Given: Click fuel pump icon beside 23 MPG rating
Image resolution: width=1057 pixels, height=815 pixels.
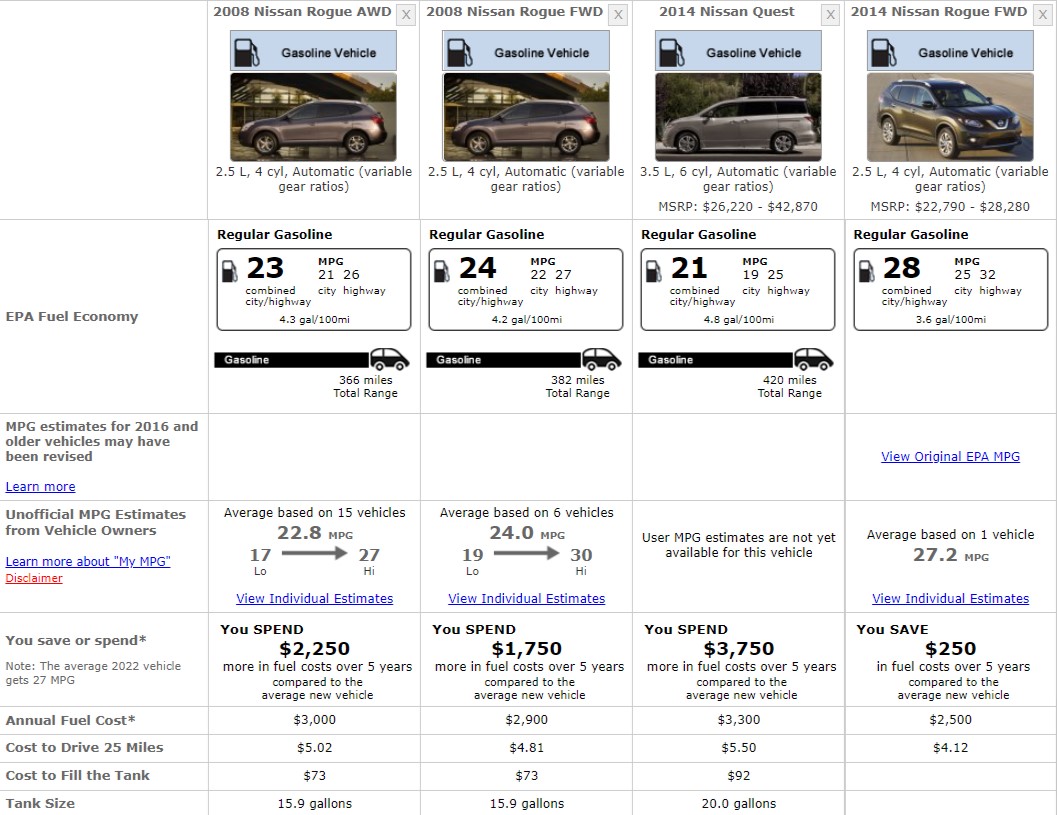Looking at the screenshot, I should click(x=230, y=271).
